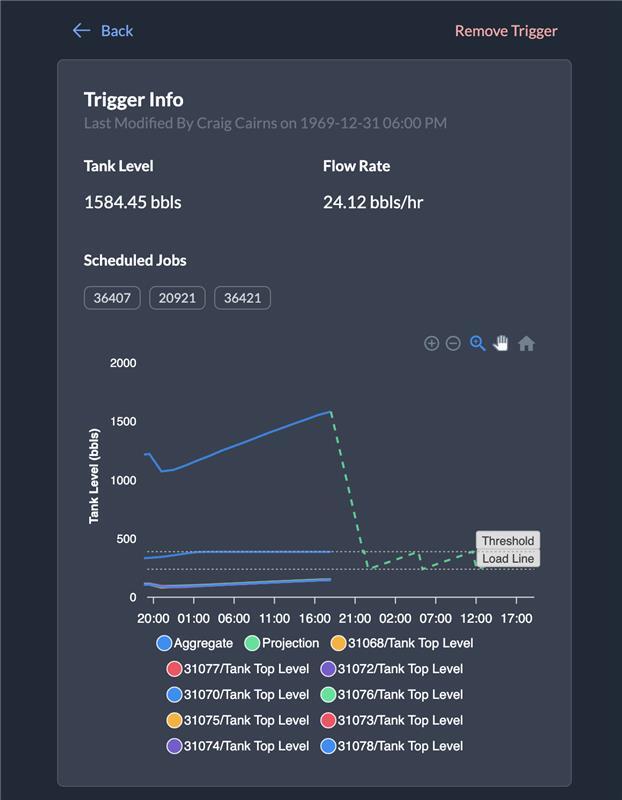Click Remove Trigger link
Image resolution: width=622 pixels, height=800 pixels.
point(506,31)
